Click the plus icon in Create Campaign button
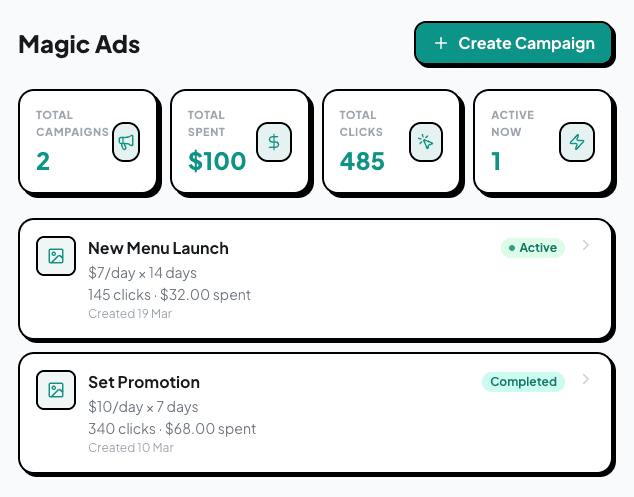The image size is (634, 497). click(441, 44)
